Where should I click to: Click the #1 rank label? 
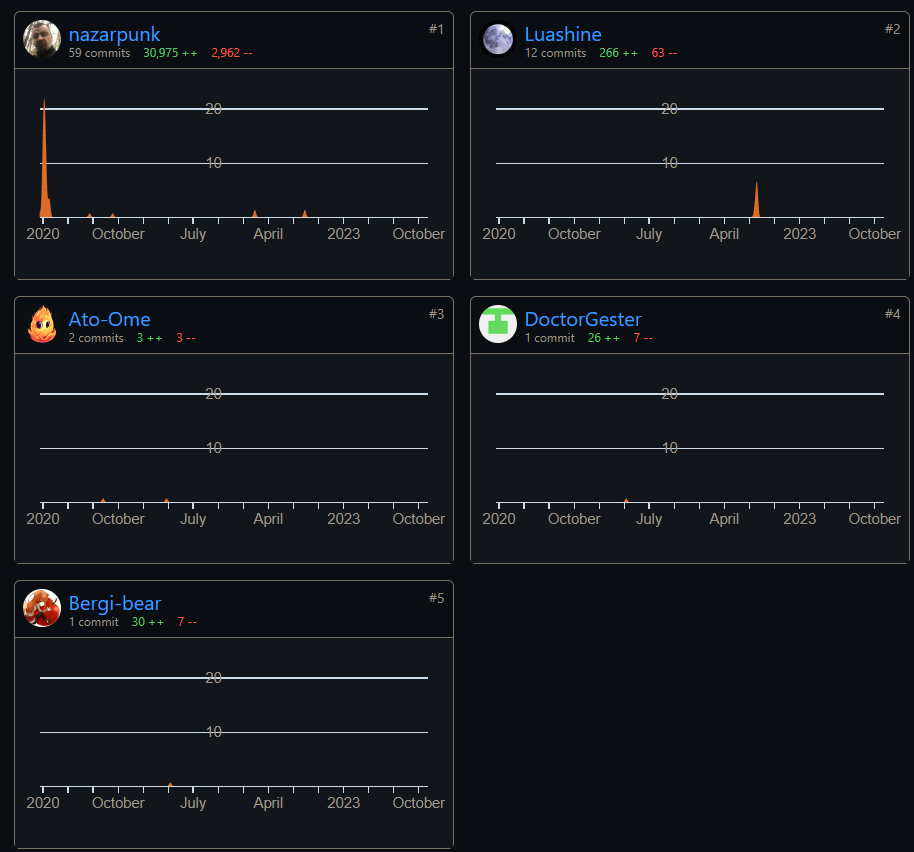tap(437, 29)
